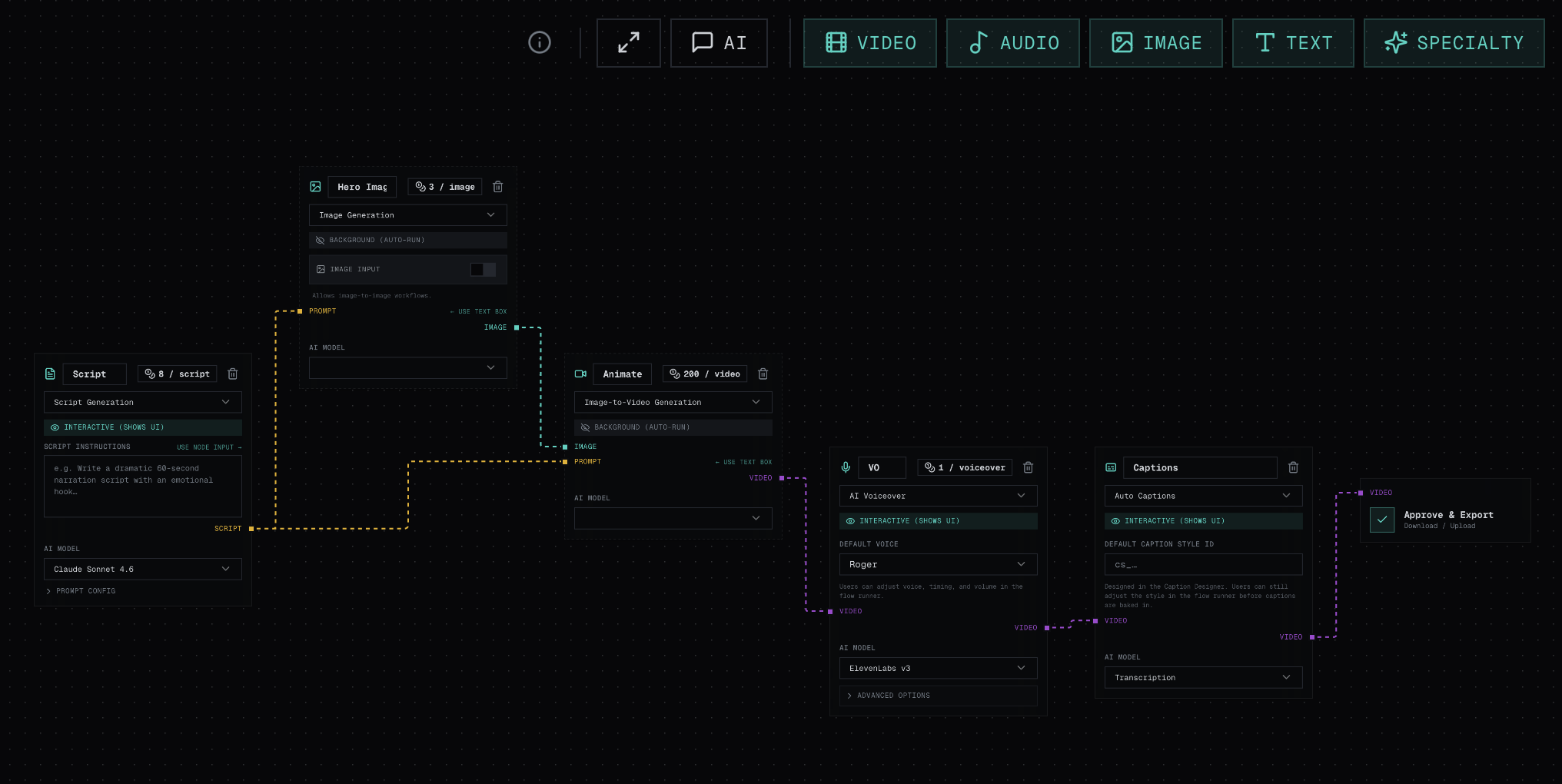This screenshot has height=784, width=1562.
Task: Open the Claude Sonnet 4.6 model dropdown
Action: click(143, 569)
